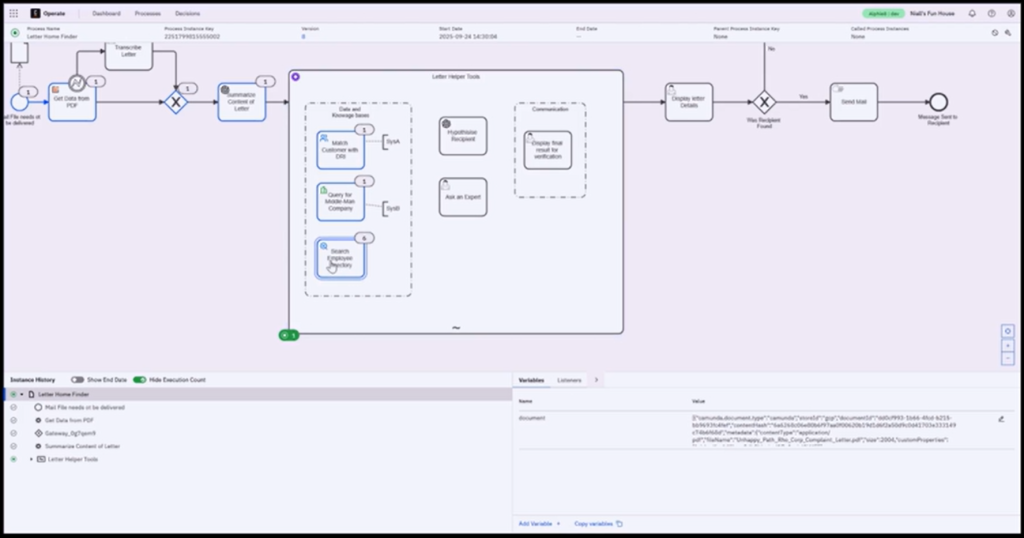Switch to the Listeners tab
1024x538 pixels.
tap(569, 380)
